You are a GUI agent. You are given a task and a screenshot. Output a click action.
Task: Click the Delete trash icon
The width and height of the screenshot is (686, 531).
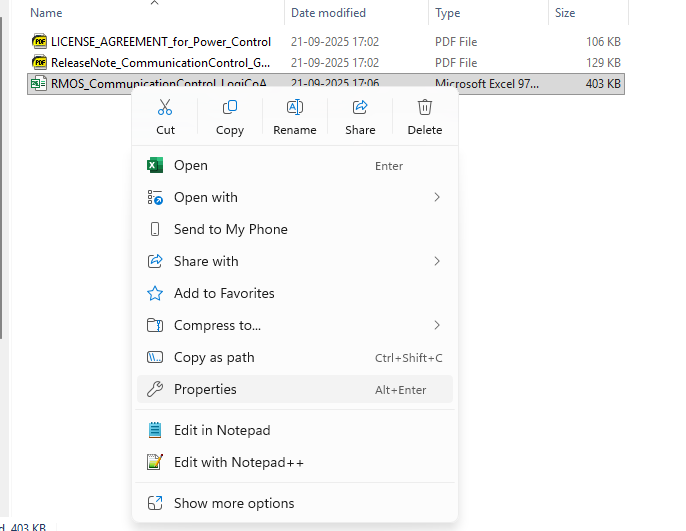(x=425, y=108)
